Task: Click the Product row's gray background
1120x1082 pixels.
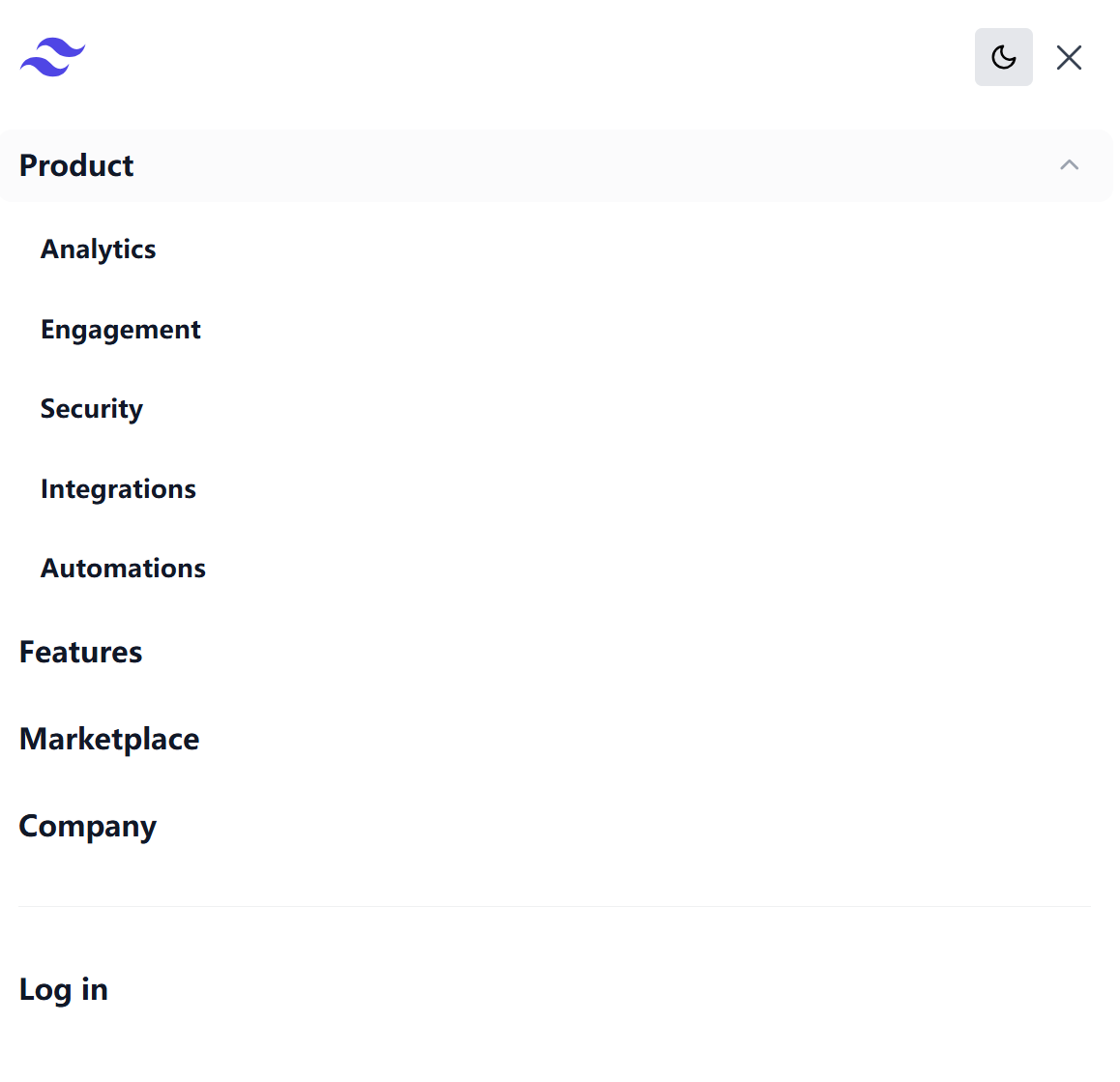Action: [x=580, y=165]
